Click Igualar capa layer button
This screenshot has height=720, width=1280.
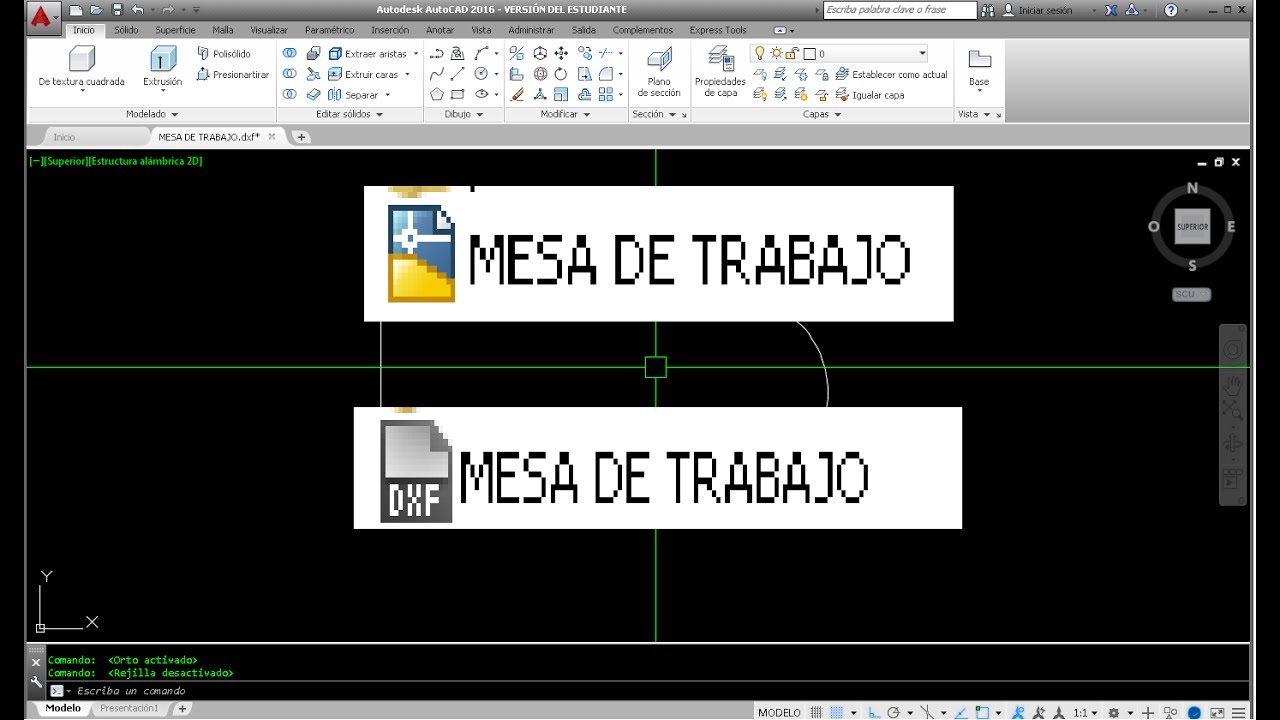870,95
